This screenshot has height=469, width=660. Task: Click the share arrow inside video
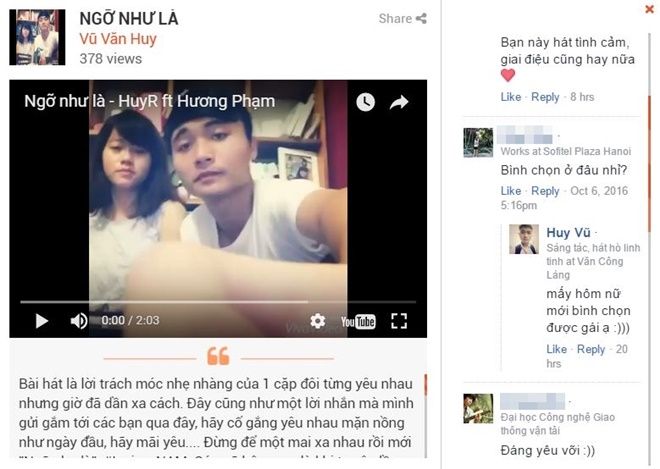pyautogui.click(x=399, y=102)
